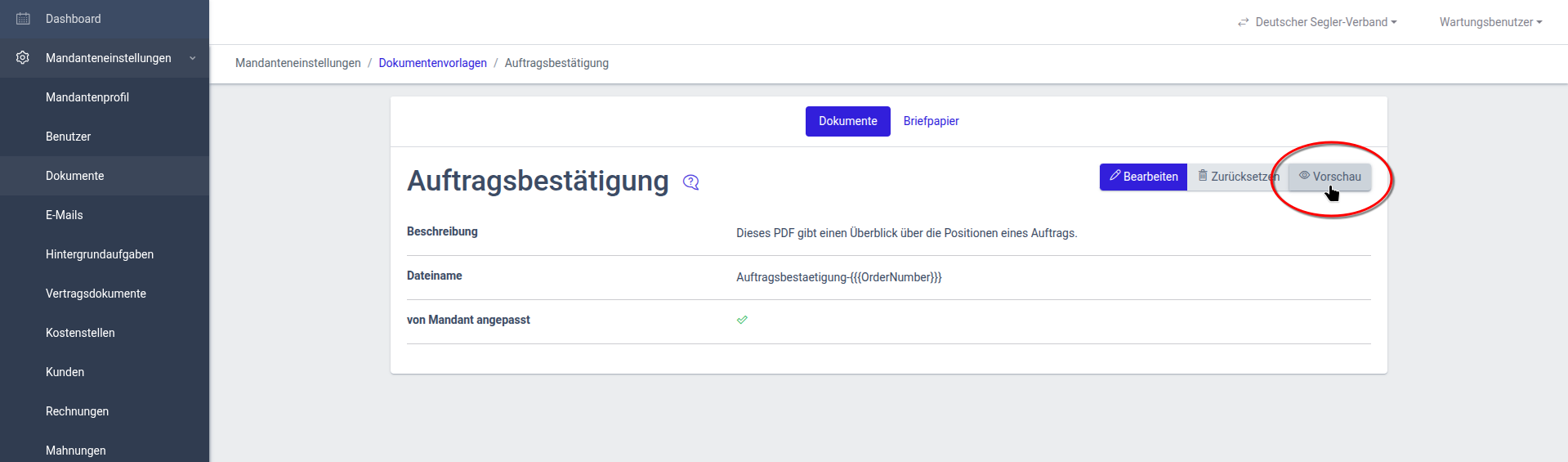Viewport: 1568px width, 462px height.
Task: Open Benutzer in the sidebar
Action: point(69,137)
